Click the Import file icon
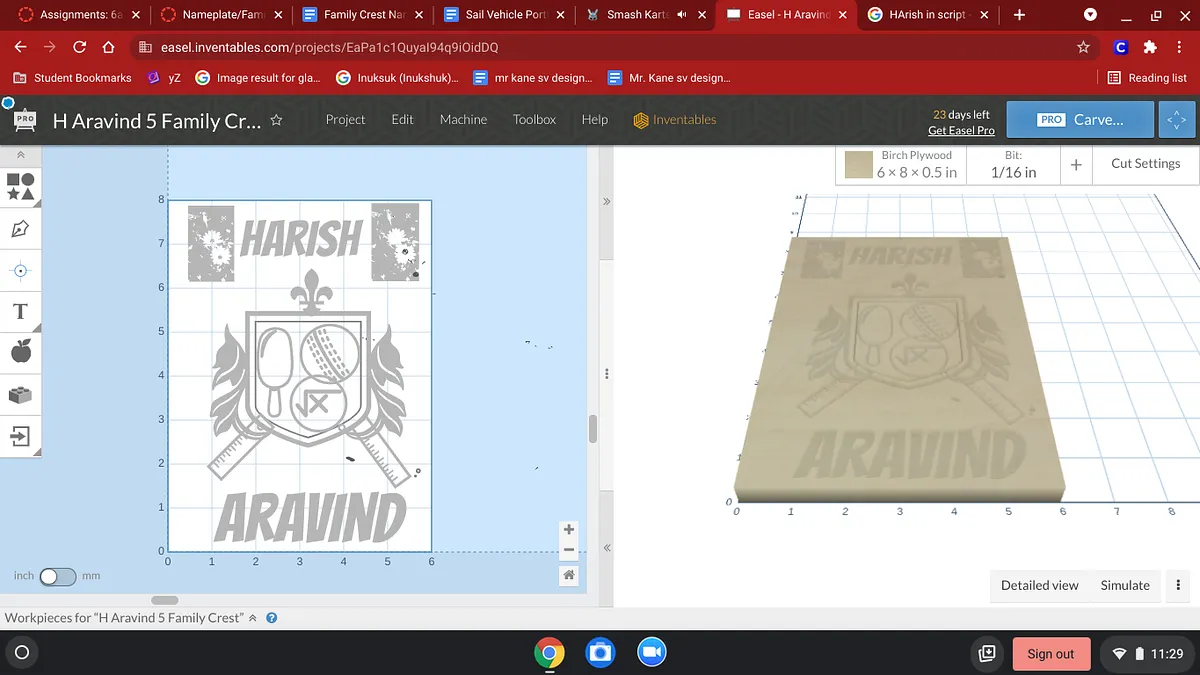This screenshot has width=1200, height=675. 21,436
